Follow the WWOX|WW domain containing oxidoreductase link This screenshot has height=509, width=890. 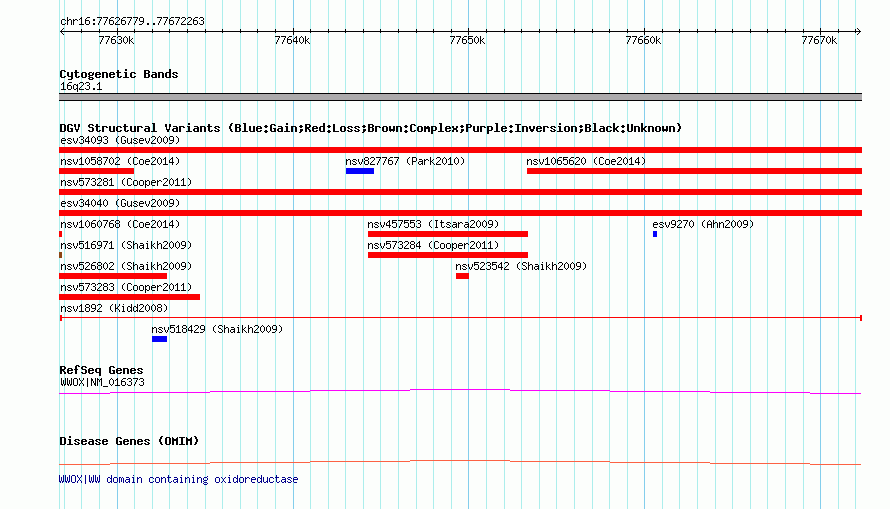click(x=178, y=479)
